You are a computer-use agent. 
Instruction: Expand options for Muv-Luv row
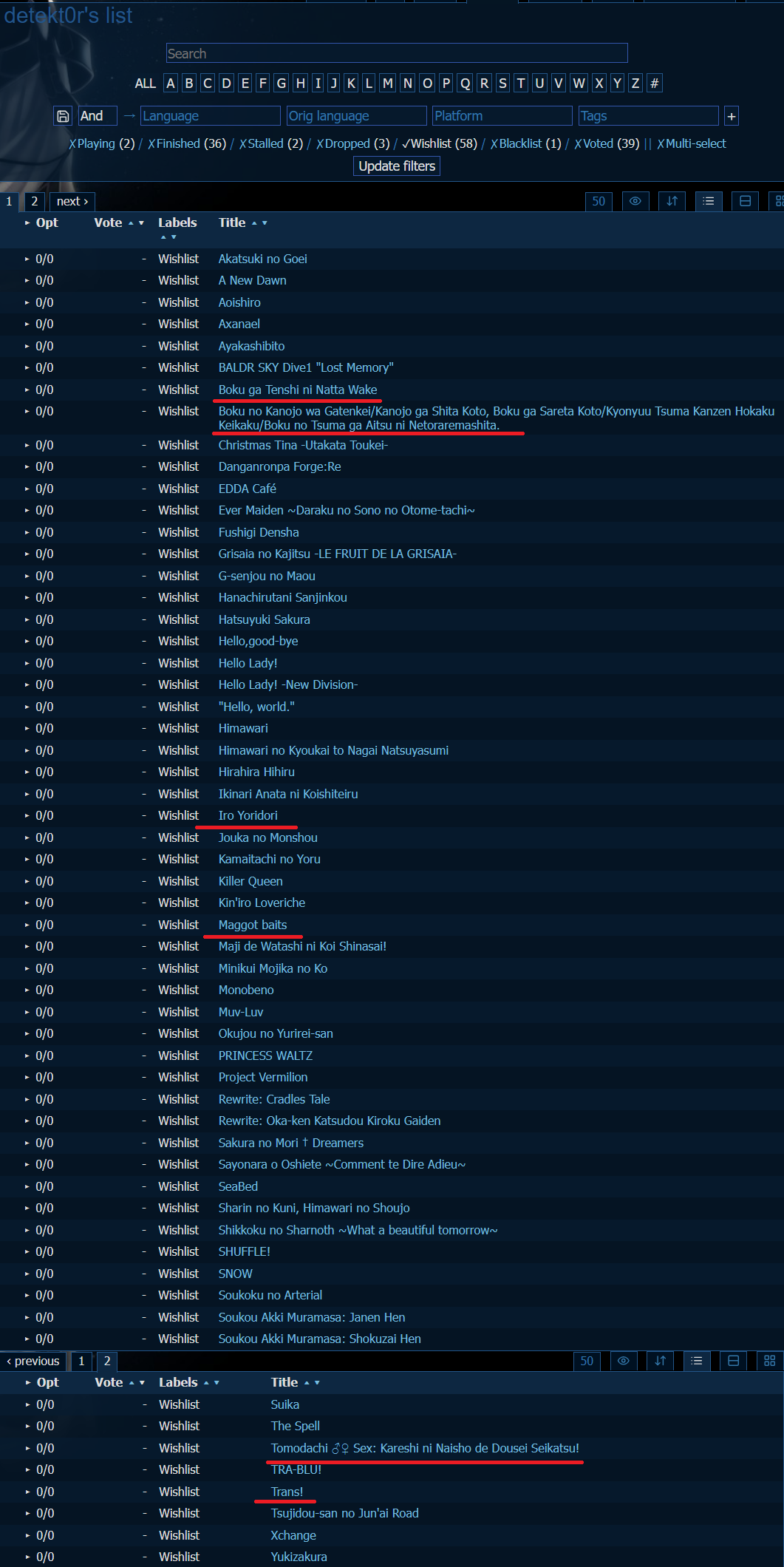coord(27,1012)
